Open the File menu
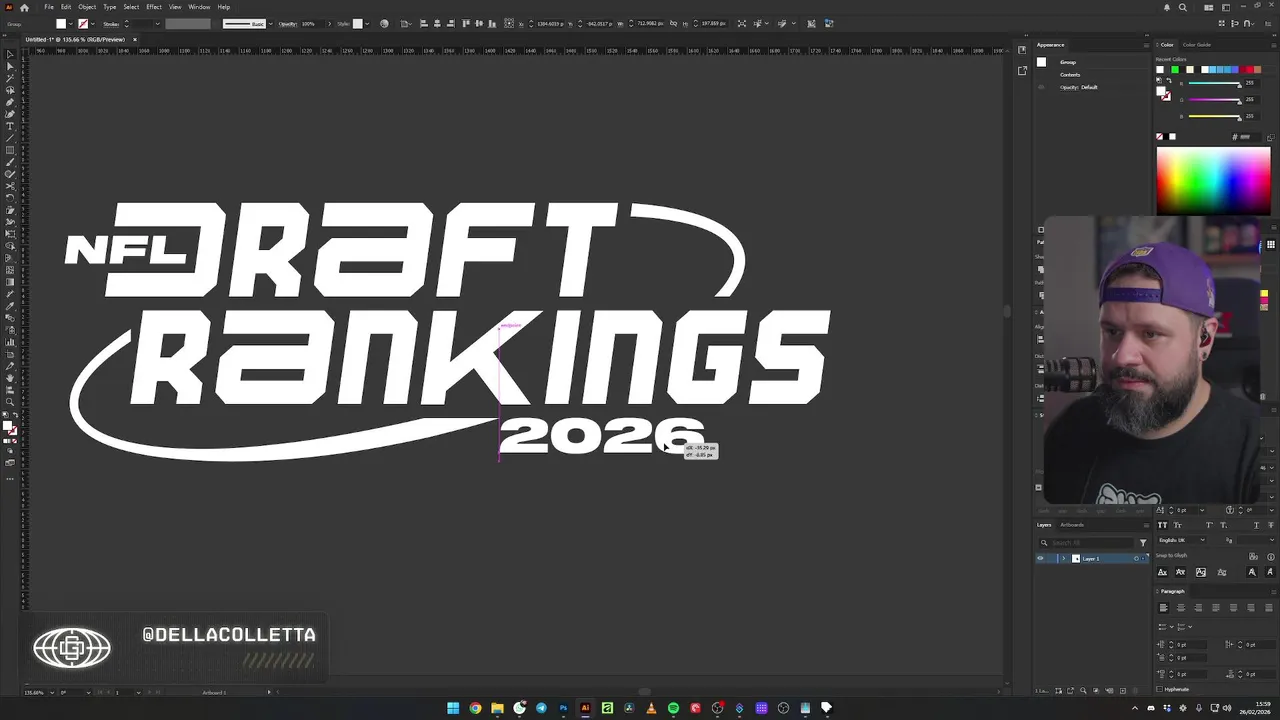1280x720 pixels. pyautogui.click(x=49, y=7)
